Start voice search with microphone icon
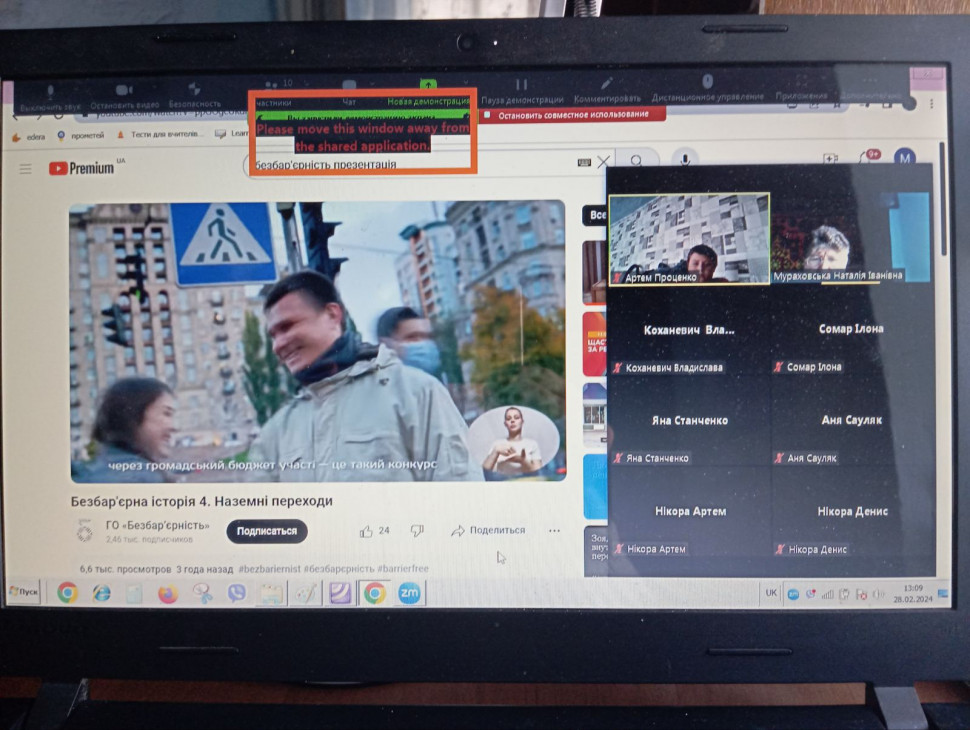This screenshot has width=970, height=730. pyautogui.click(x=685, y=159)
